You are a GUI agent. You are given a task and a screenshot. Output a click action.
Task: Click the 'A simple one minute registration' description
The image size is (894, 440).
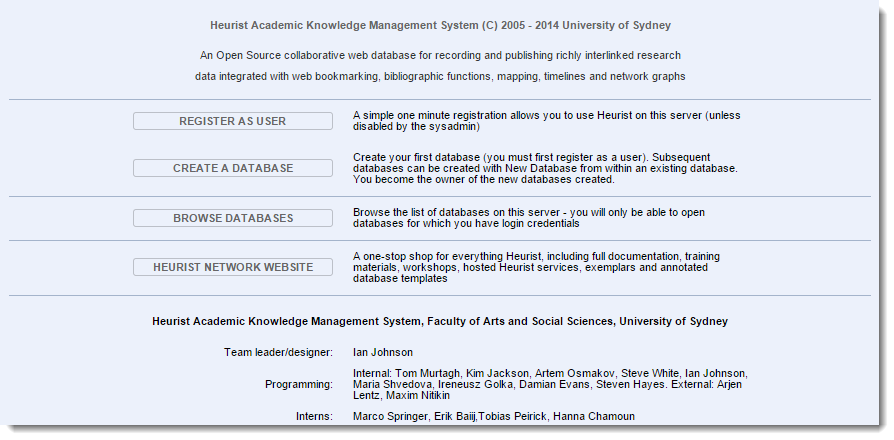pyautogui.click(x=546, y=121)
